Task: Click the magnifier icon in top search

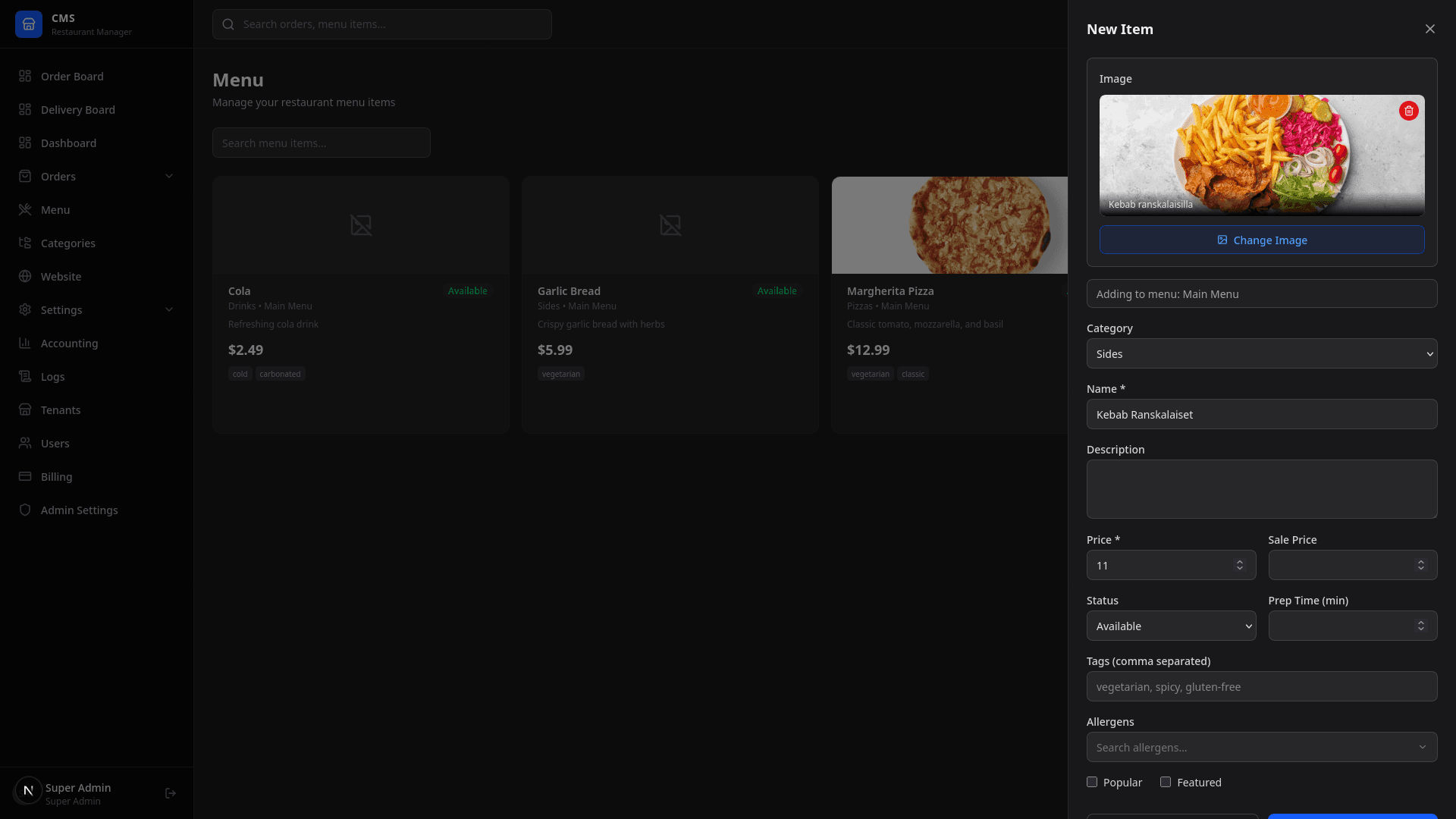Action: pyautogui.click(x=228, y=24)
